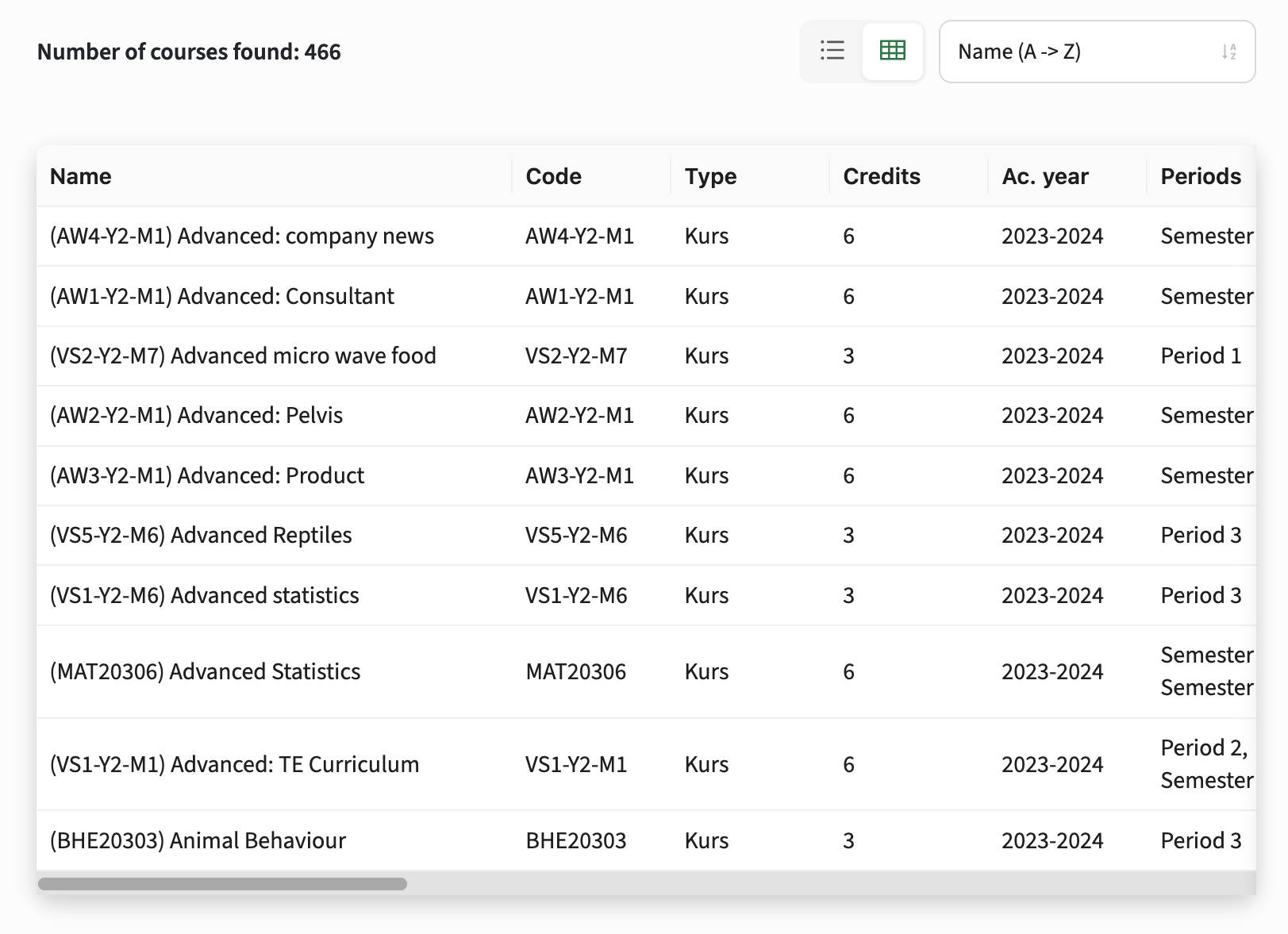
Task: Click 2023-2024 in Animal Behaviour row
Action: point(1052,841)
